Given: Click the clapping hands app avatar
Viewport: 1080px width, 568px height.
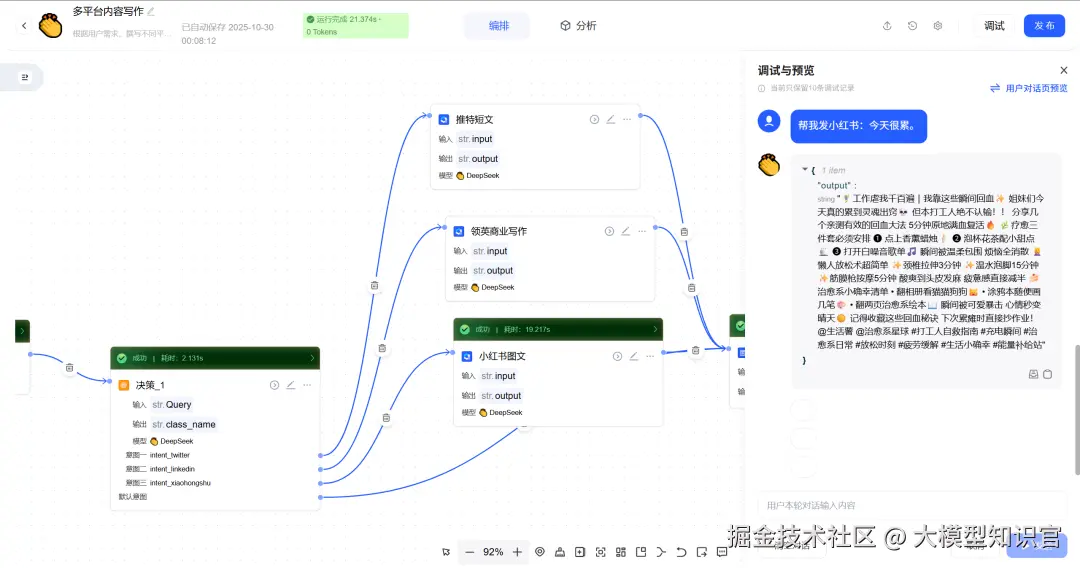Looking at the screenshot, I should (50, 25).
